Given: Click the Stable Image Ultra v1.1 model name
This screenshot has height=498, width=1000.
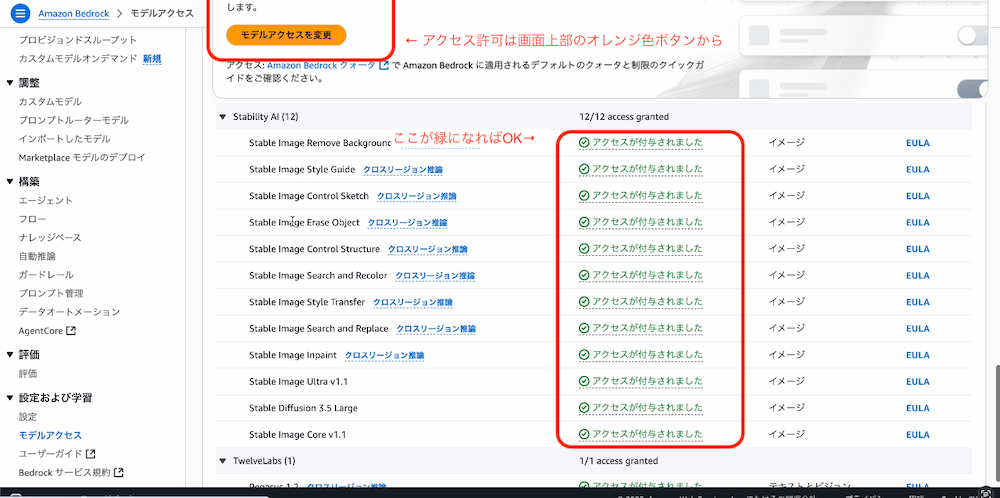Looking at the screenshot, I should pos(298,382).
